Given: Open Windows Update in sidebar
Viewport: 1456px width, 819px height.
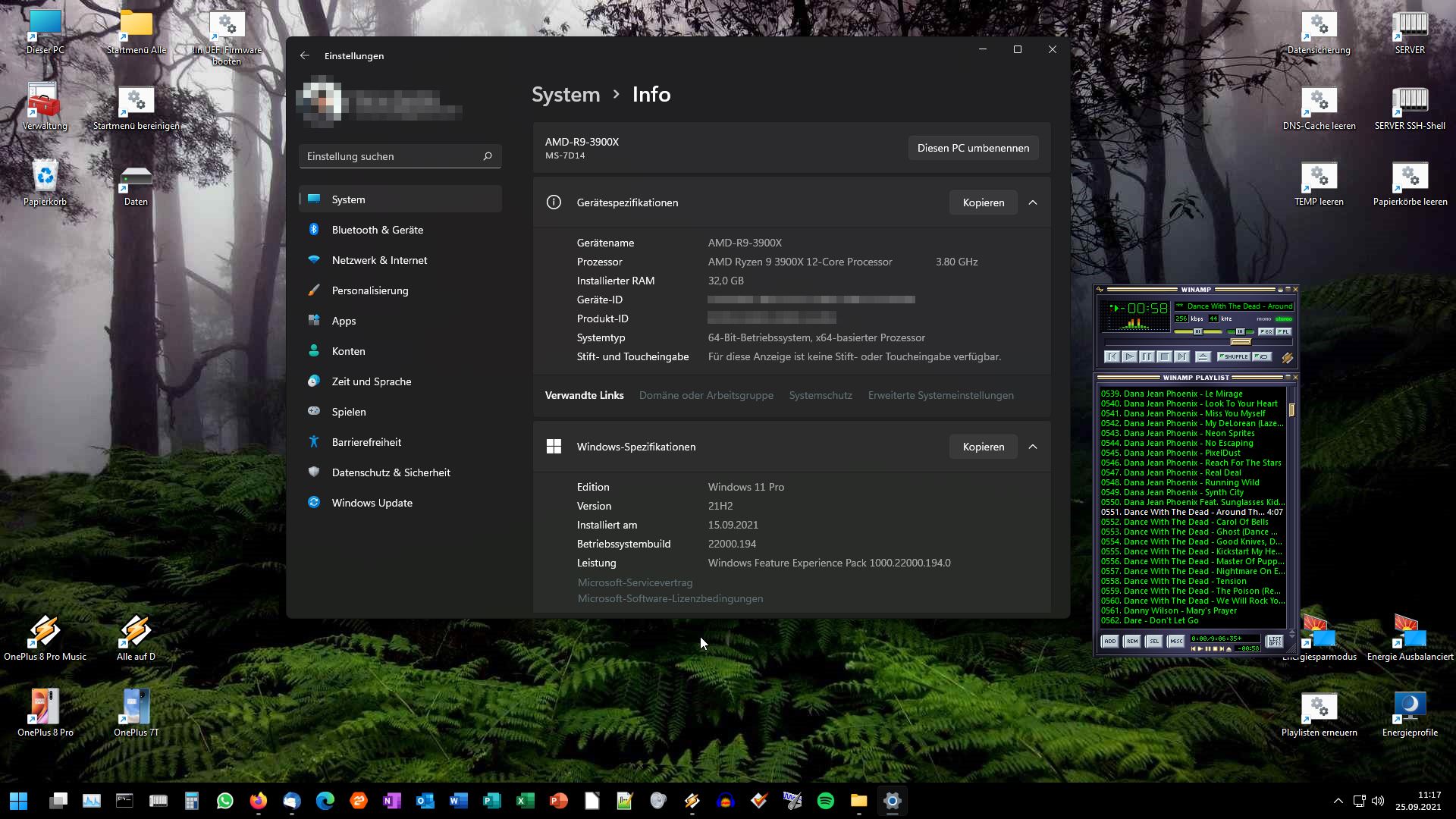Looking at the screenshot, I should coord(372,503).
